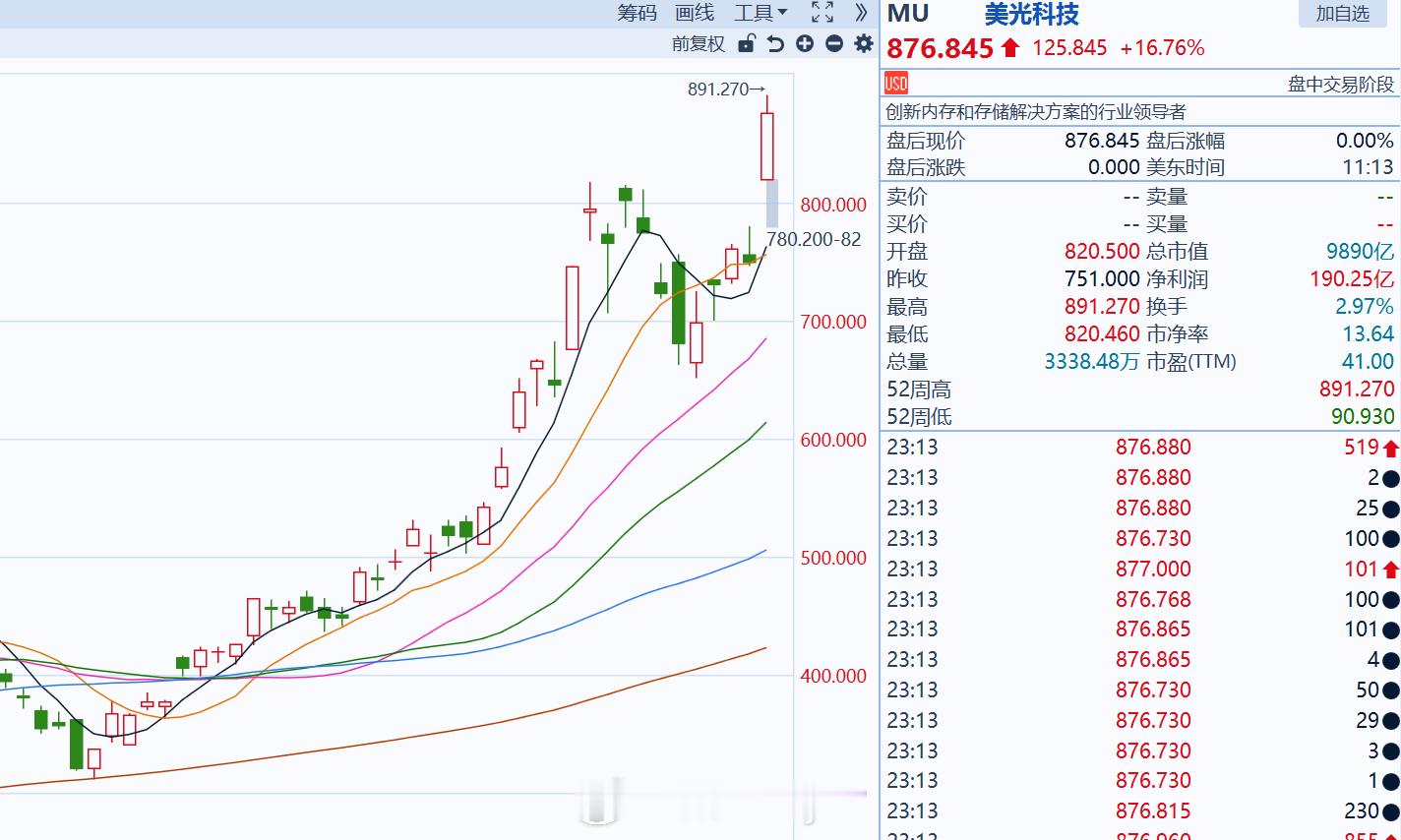
Task: Click the 500.000 price axis label
Action: pos(833,558)
